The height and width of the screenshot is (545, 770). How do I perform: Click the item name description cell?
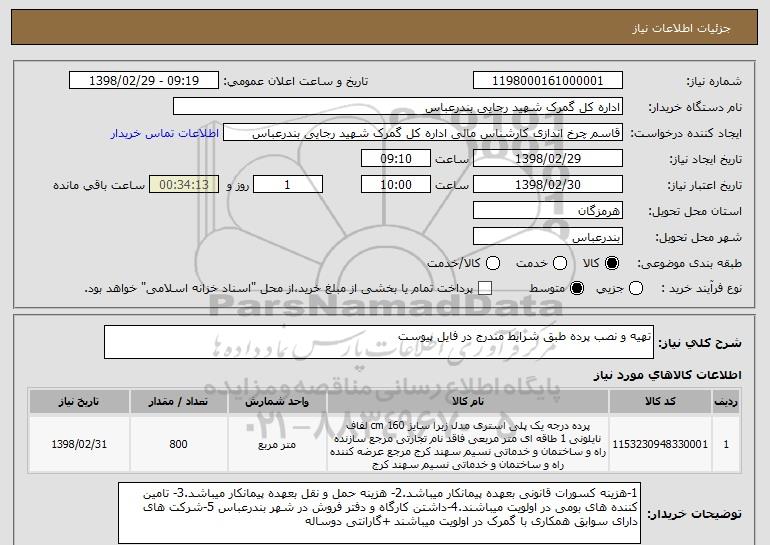click(x=468, y=445)
